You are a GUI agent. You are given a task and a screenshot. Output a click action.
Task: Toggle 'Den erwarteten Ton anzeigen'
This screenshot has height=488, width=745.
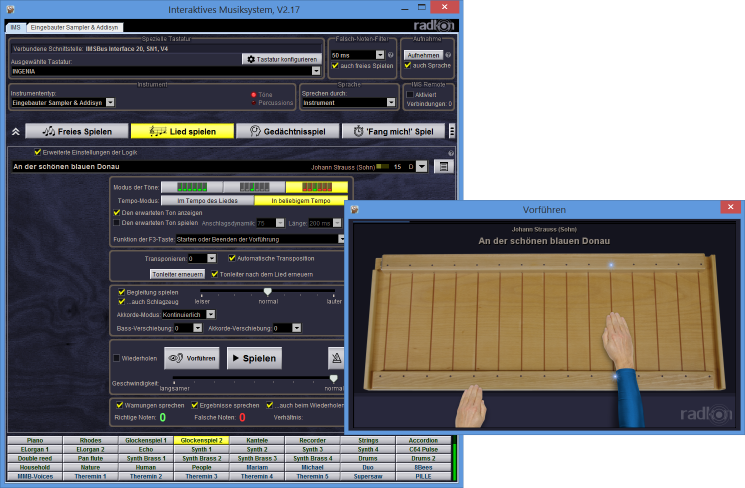(116, 212)
